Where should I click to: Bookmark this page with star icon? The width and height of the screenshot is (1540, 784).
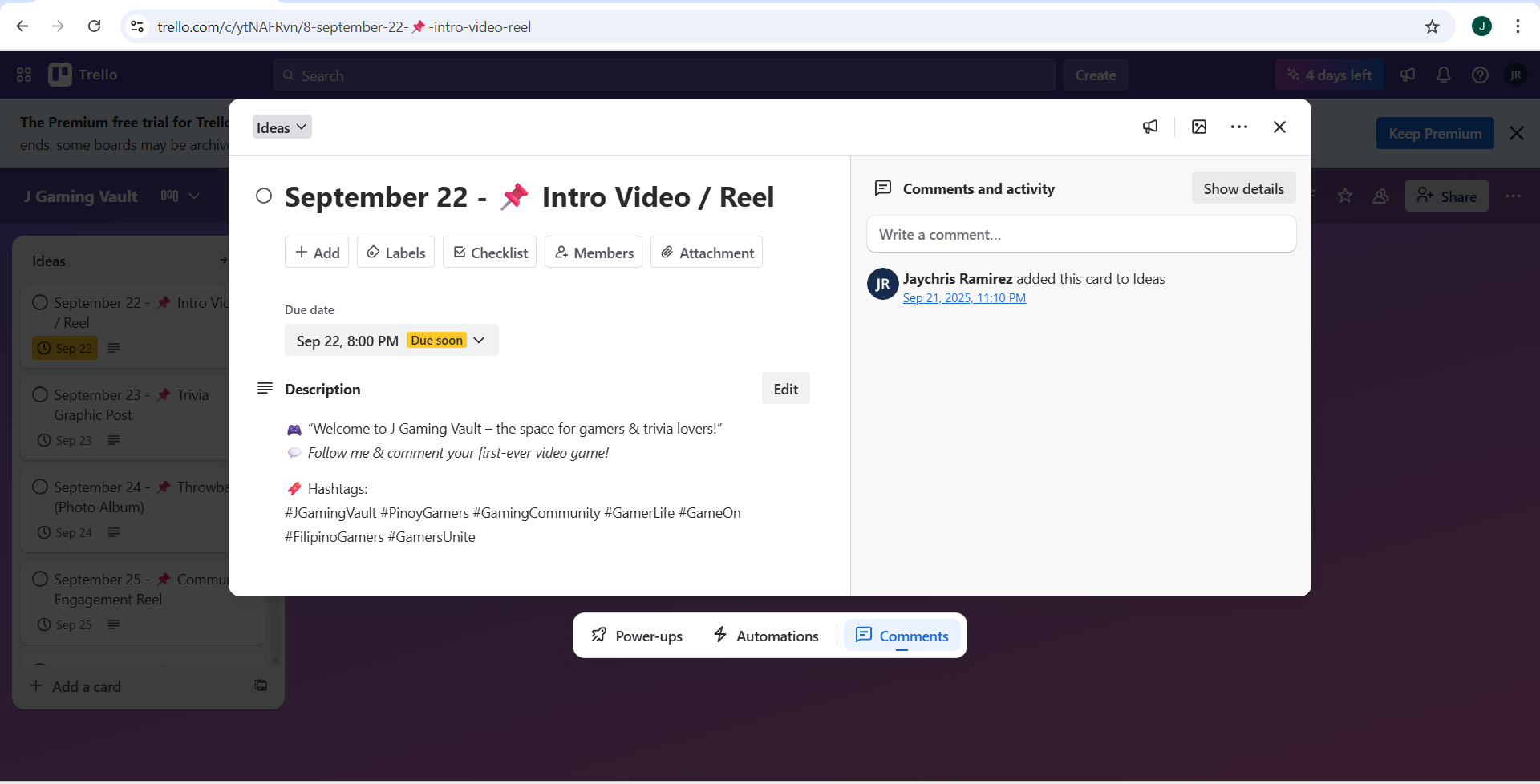pos(1432,26)
